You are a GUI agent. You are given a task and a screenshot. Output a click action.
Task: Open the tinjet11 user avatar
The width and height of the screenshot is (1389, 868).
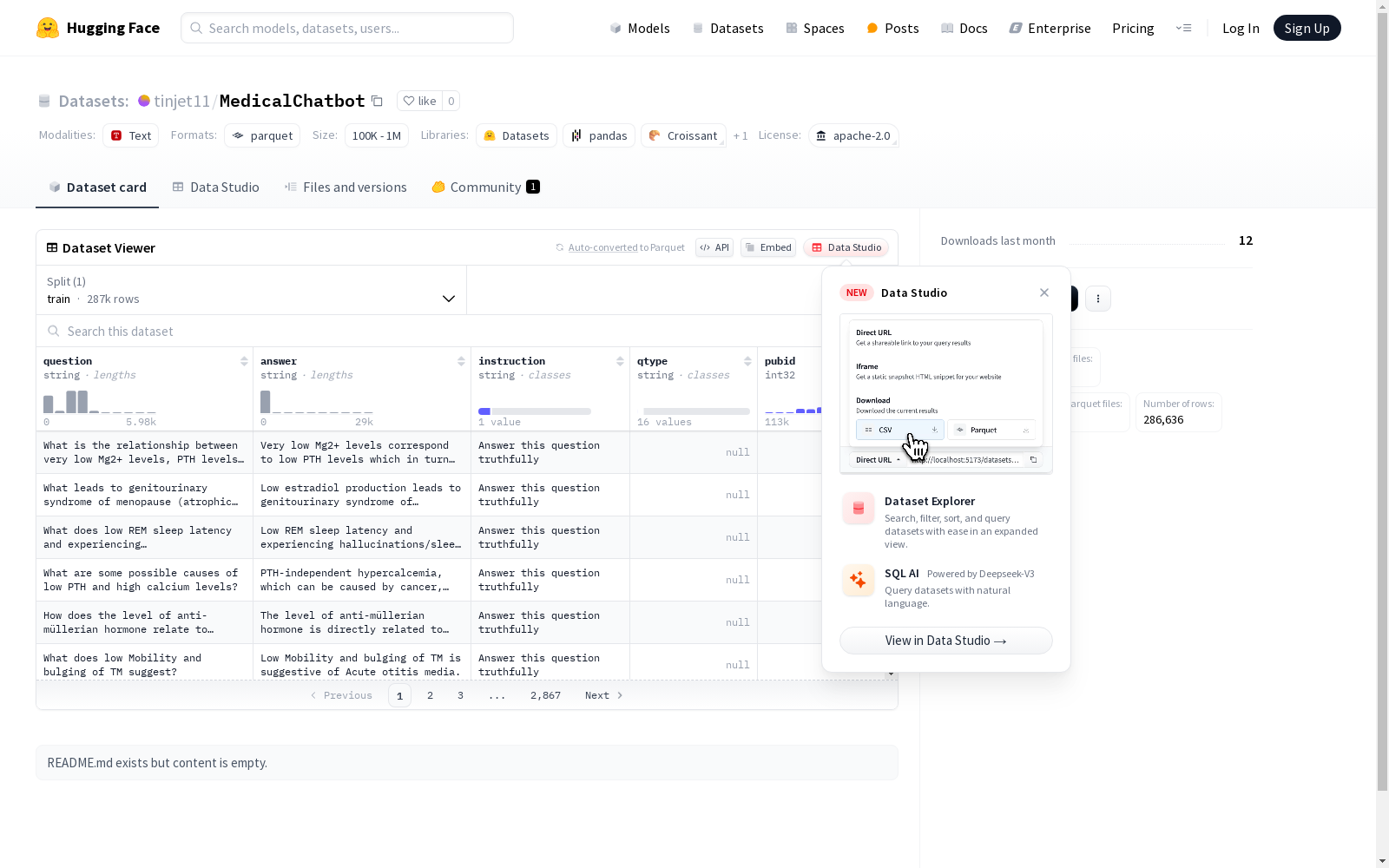pos(144,101)
